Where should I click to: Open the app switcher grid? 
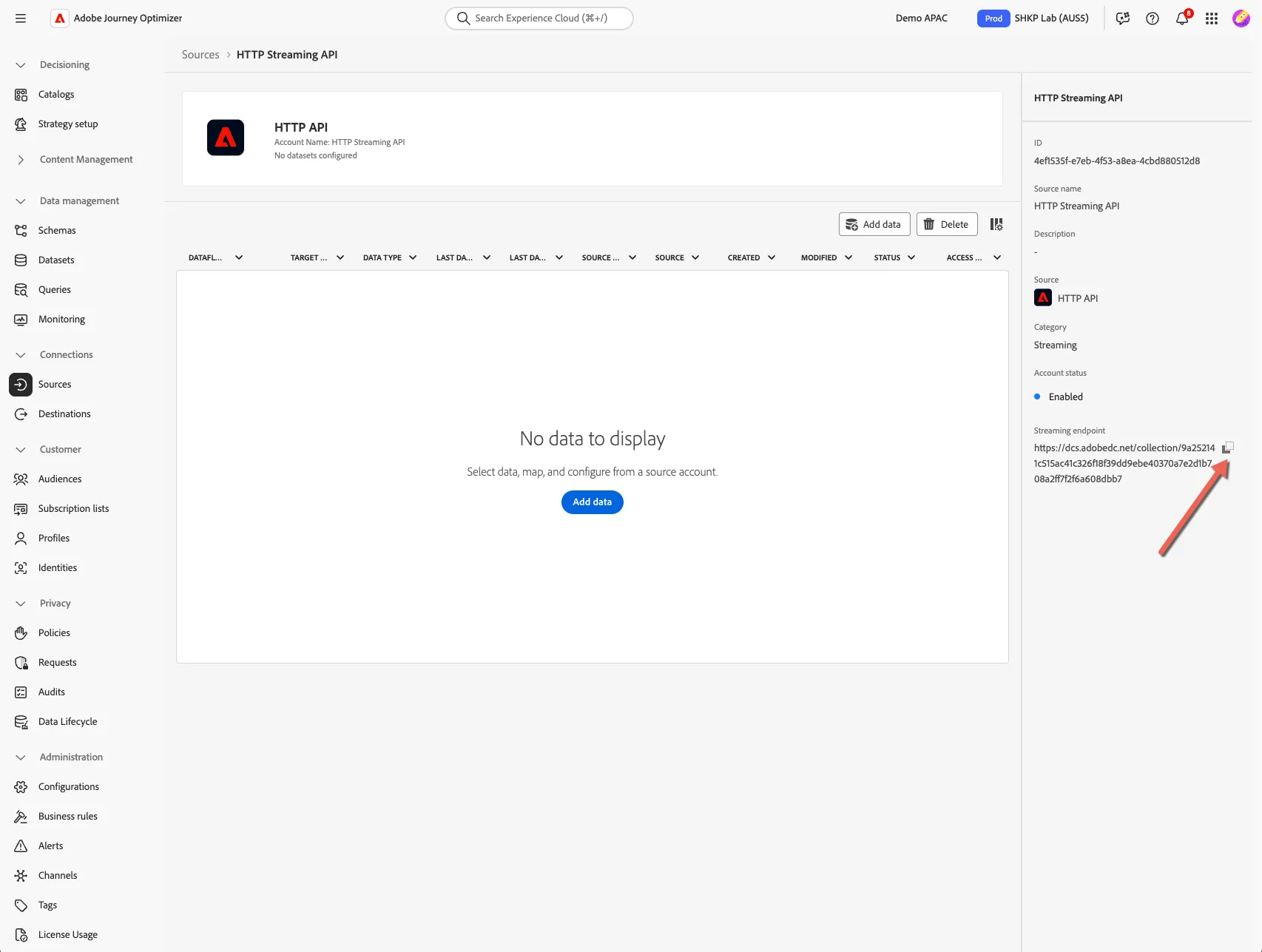pyautogui.click(x=1212, y=18)
